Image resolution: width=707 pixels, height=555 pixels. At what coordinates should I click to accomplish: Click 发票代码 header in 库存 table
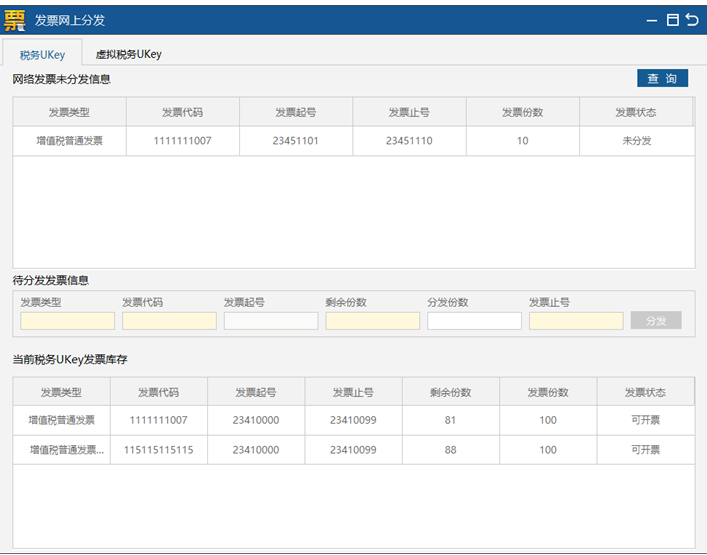pos(159,392)
